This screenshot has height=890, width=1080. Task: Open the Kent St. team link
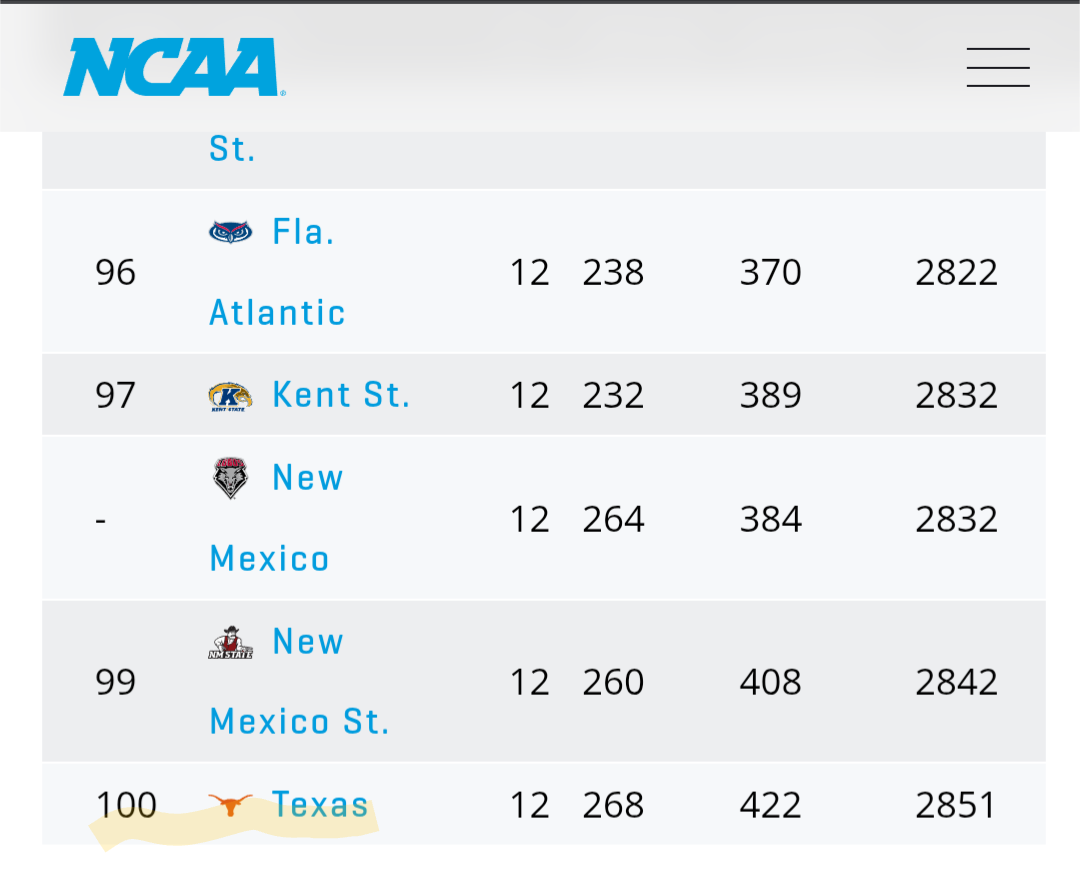coord(341,395)
